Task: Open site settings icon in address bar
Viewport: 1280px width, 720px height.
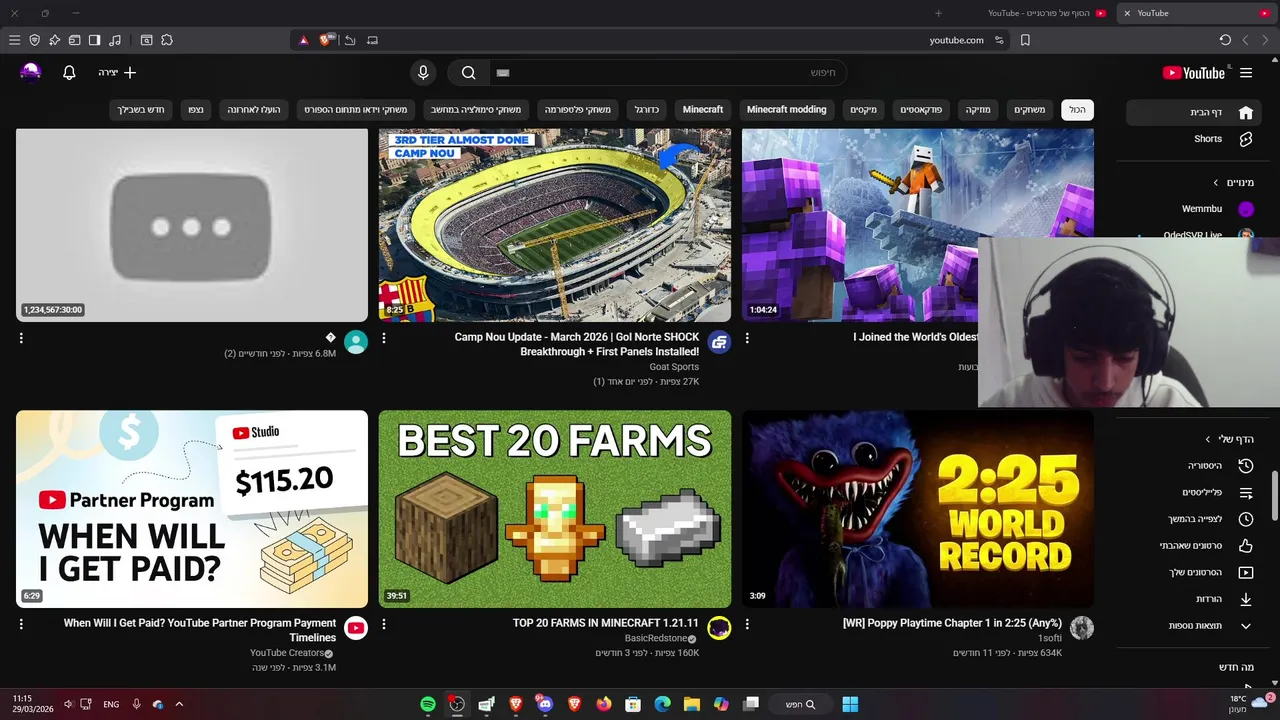Action: click(999, 40)
